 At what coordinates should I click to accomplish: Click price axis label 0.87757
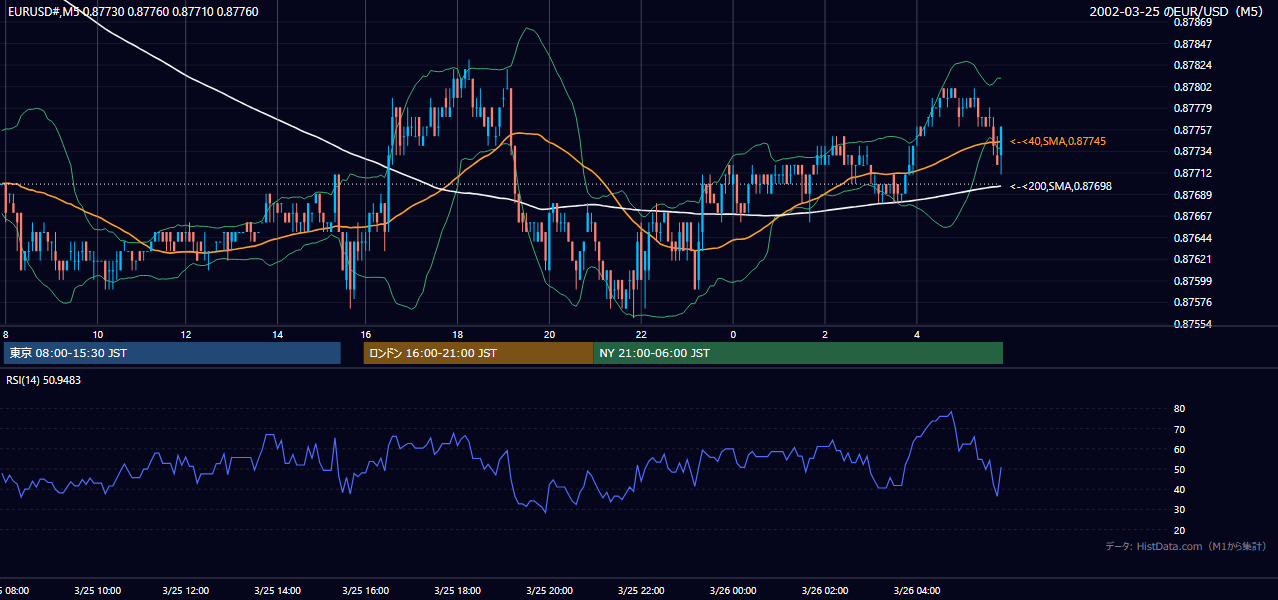pos(1192,130)
